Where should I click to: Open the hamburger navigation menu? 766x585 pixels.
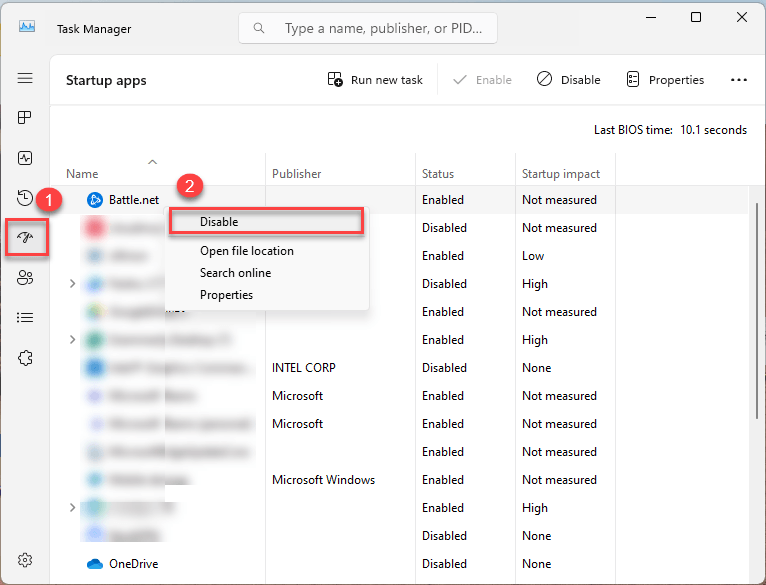pyautogui.click(x=25, y=78)
